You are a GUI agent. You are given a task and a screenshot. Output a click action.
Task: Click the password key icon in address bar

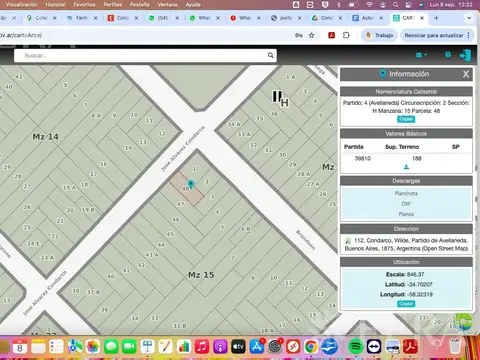[x=298, y=35]
